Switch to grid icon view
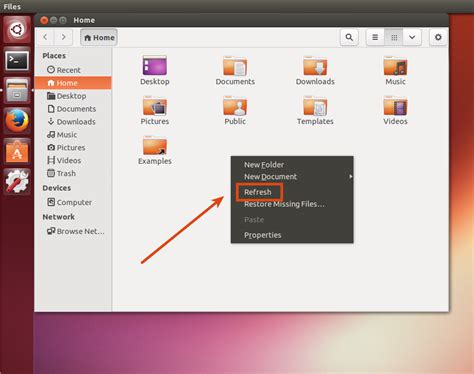This screenshot has width=474, height=374. coord(394,37)
